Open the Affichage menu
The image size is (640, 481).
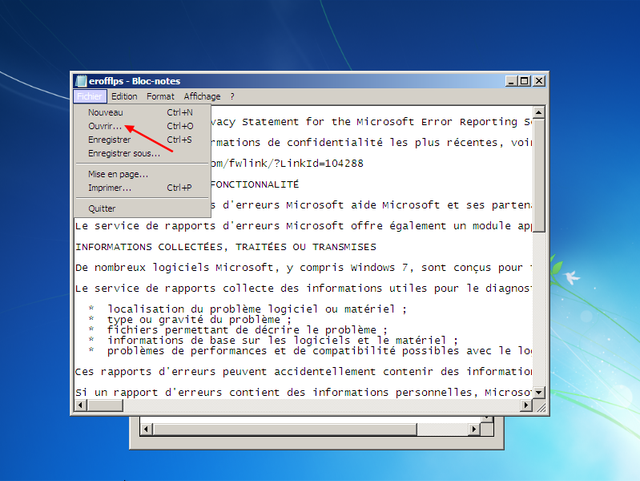click(x=202, y=97)
